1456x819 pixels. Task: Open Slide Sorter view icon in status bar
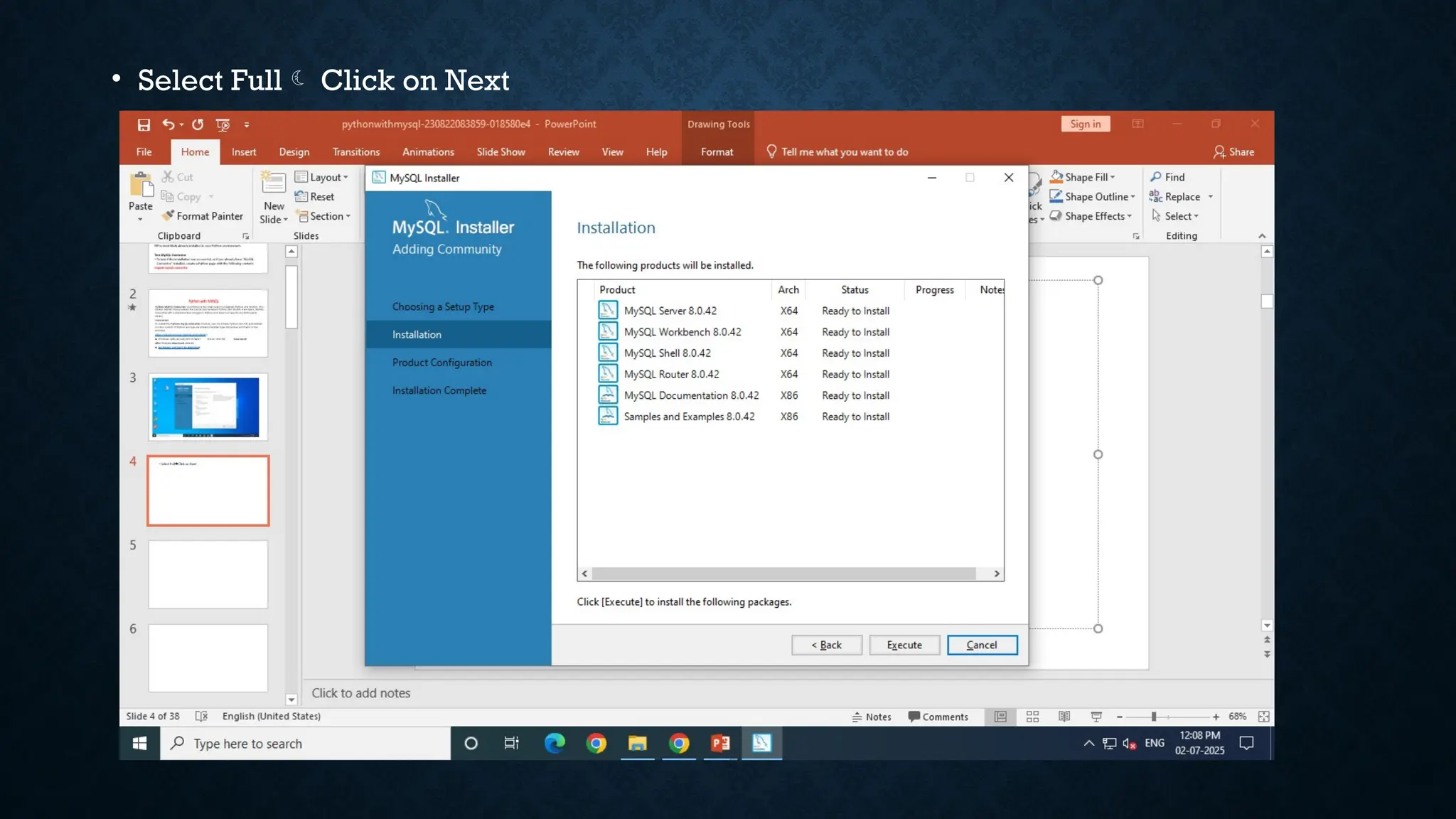pos(1032,717)
